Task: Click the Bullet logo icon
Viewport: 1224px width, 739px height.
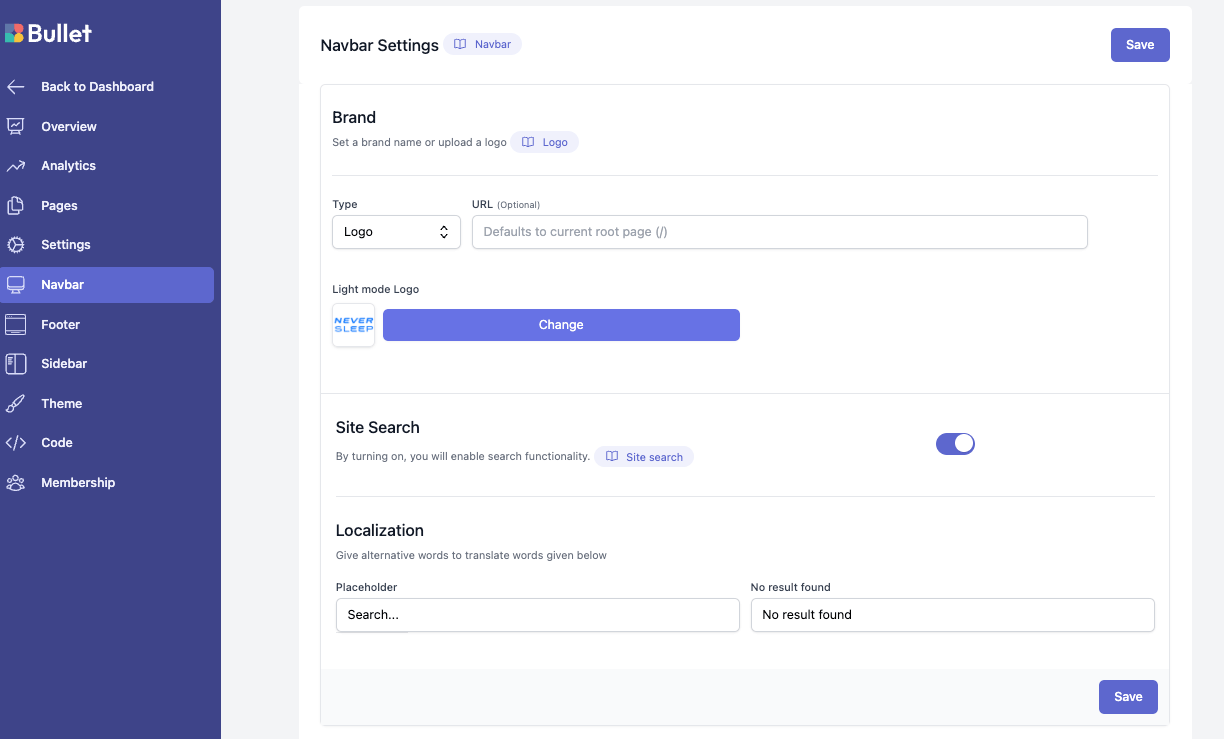Action: (15, 33)
